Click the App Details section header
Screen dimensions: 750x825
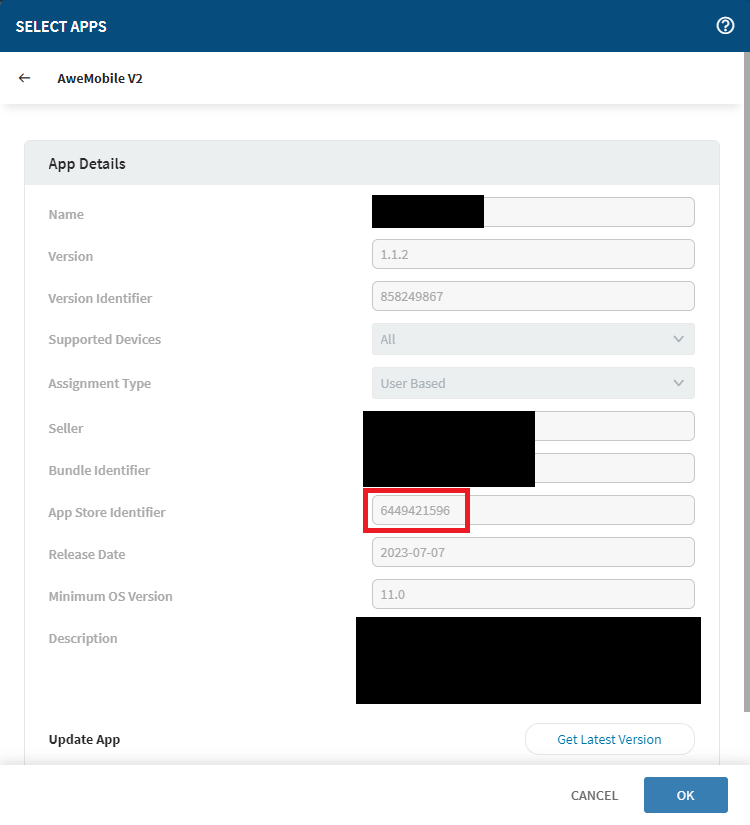87,163
